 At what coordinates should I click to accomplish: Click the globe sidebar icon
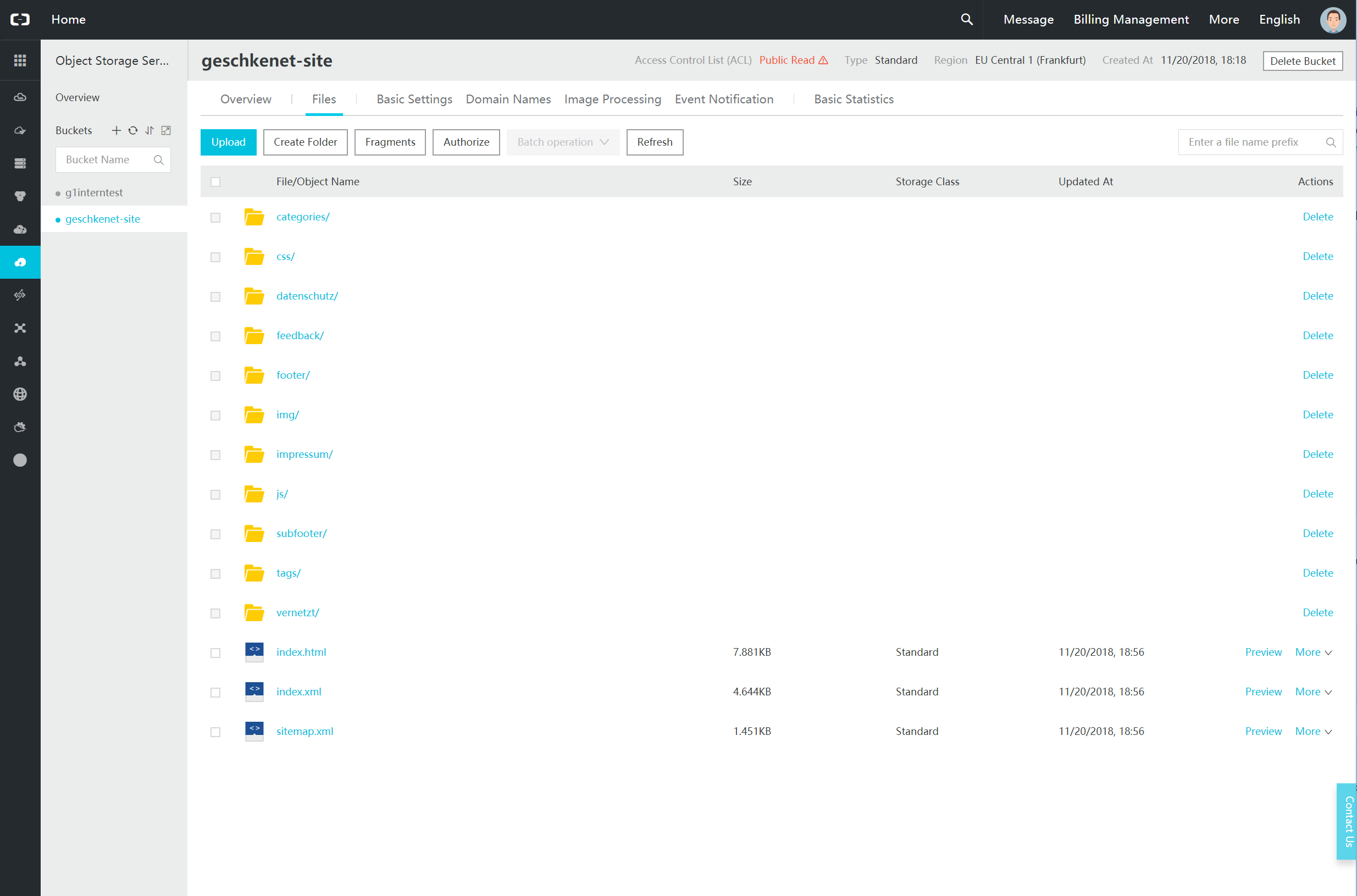tap(20, 394)
